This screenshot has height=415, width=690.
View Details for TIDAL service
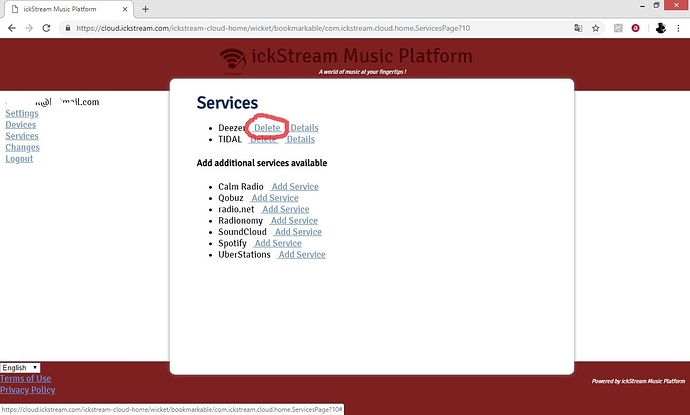coord(300,139)
